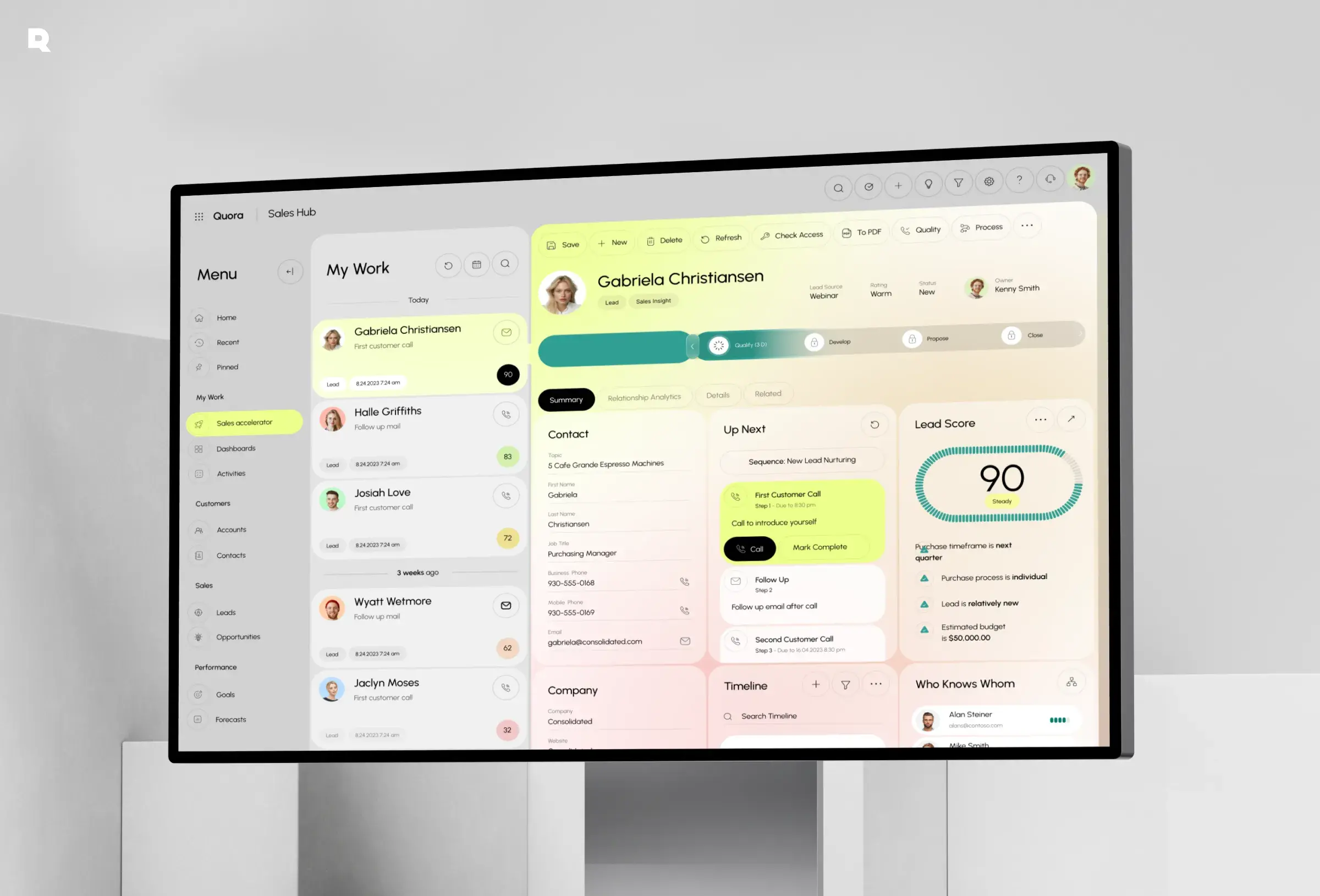This screenshot has width=1320, height=896.
Task: Click the Who Knows Whom network icon
Action: (1071, 682)
